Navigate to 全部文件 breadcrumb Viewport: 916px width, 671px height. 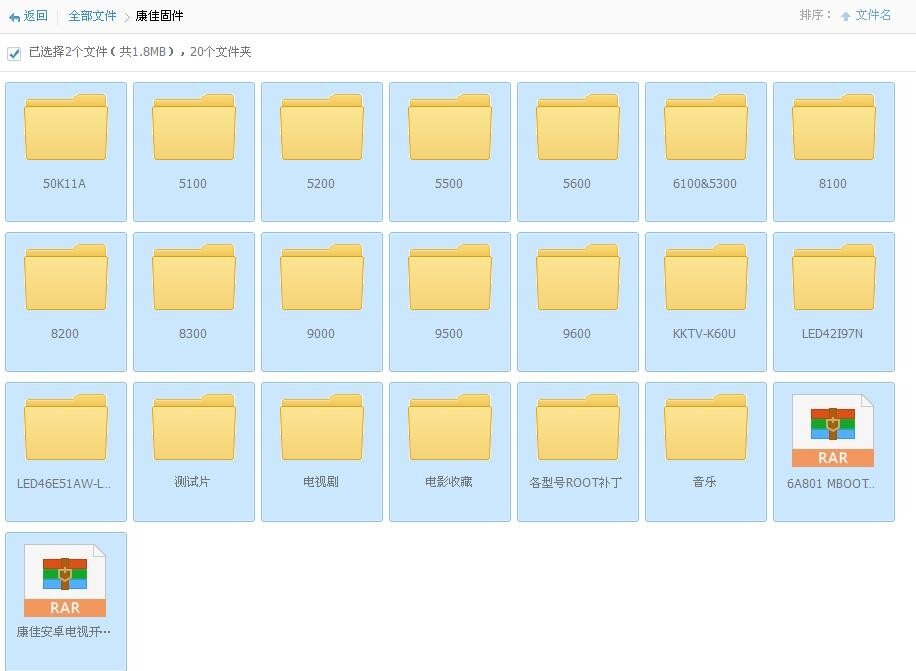(x=92, y=16)
